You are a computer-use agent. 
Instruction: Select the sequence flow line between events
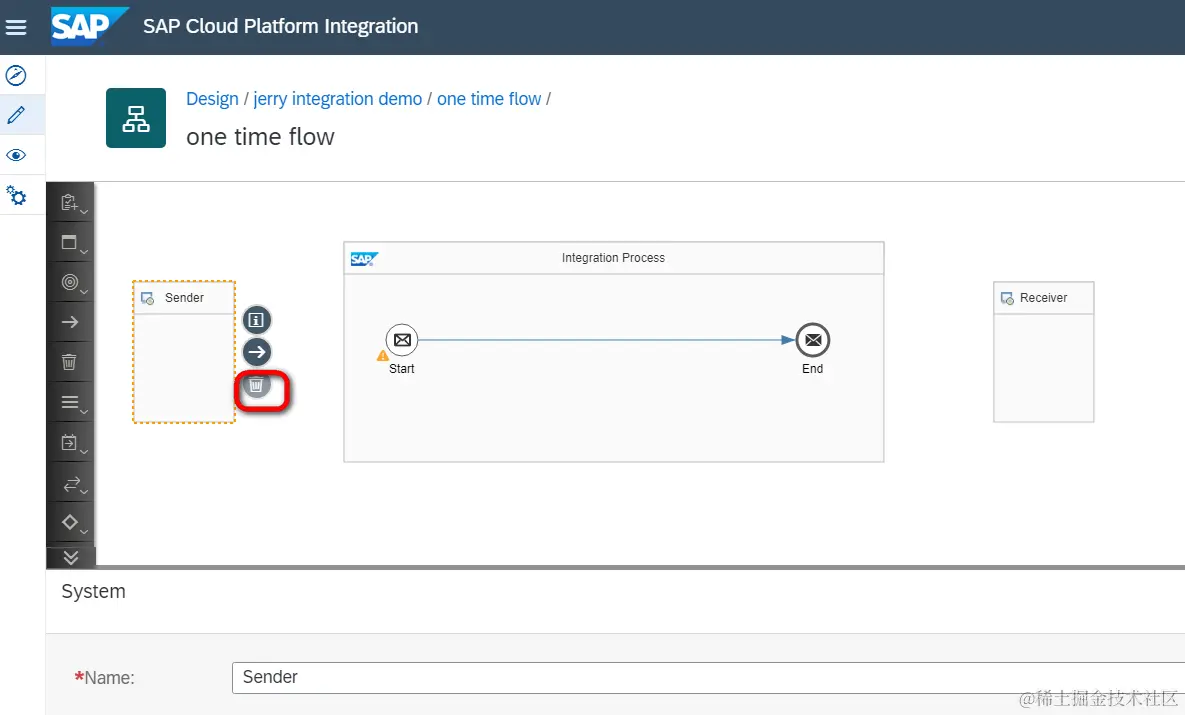(x=607, y=340)
